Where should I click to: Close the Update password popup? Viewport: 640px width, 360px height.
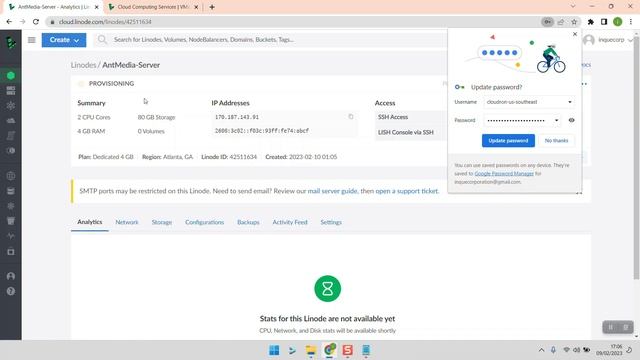click(x=575, y=34)
